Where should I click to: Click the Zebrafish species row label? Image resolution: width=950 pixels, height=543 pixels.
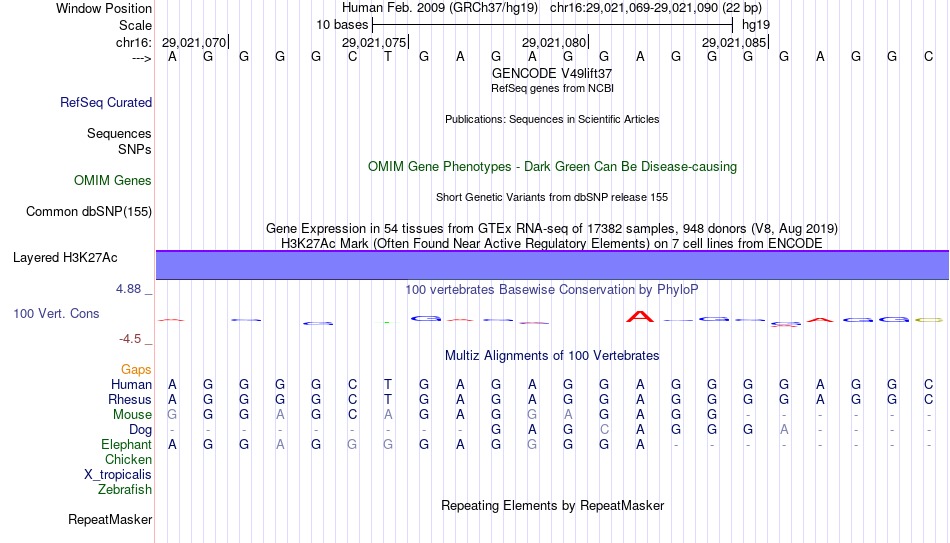[x=125, y=490]
